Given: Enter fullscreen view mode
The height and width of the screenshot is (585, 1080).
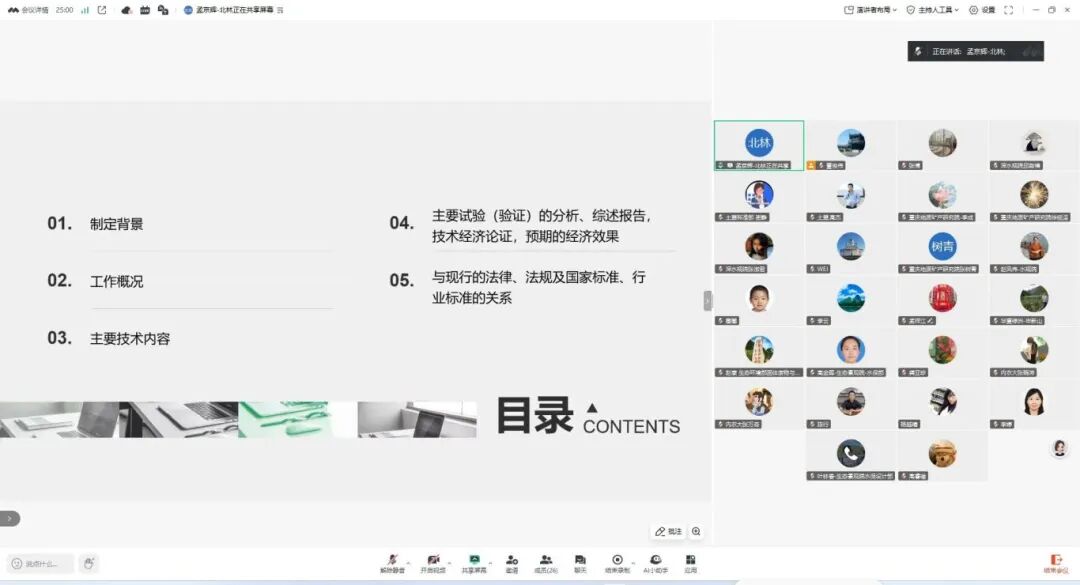Looking at the screenshot, I should click(1009, 10).
